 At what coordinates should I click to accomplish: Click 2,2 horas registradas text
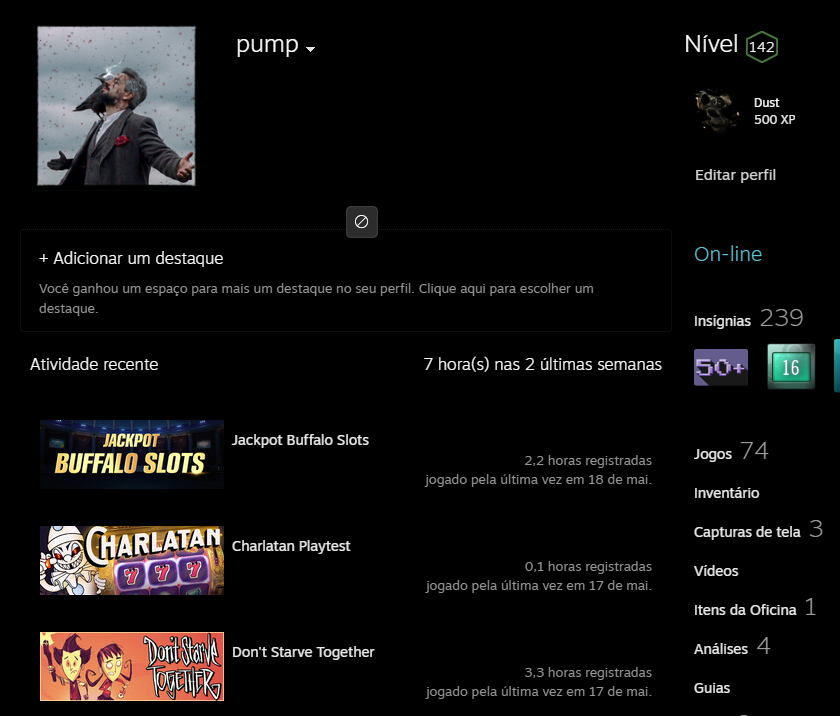coord(588,461)
